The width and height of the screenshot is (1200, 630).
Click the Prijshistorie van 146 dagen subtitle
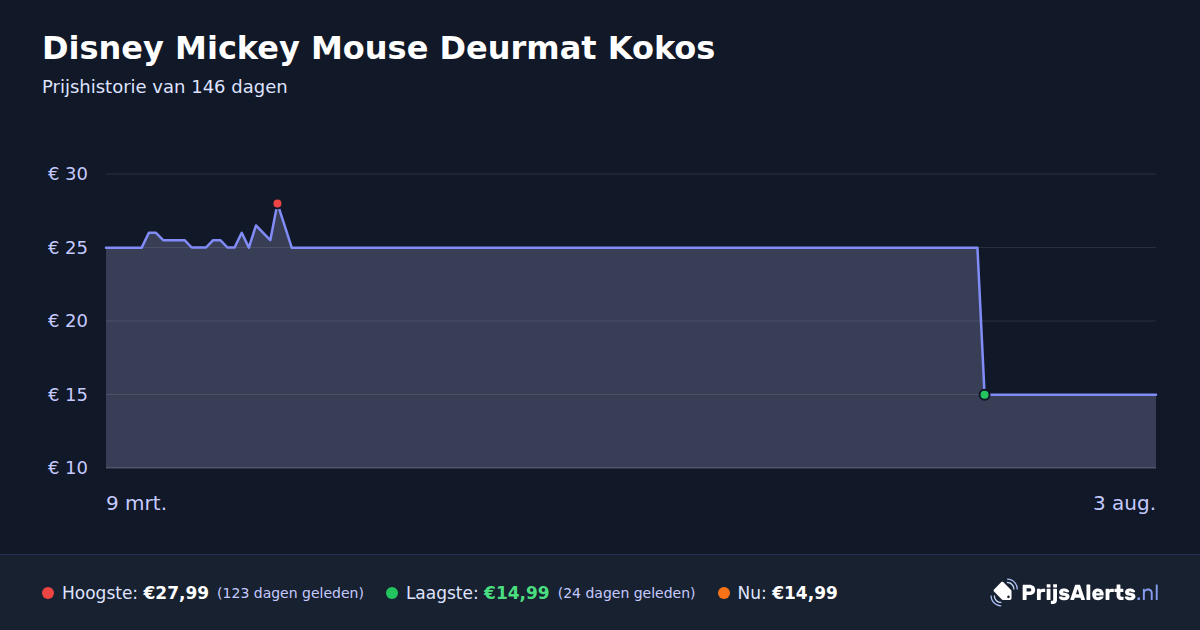coord(165,87)
